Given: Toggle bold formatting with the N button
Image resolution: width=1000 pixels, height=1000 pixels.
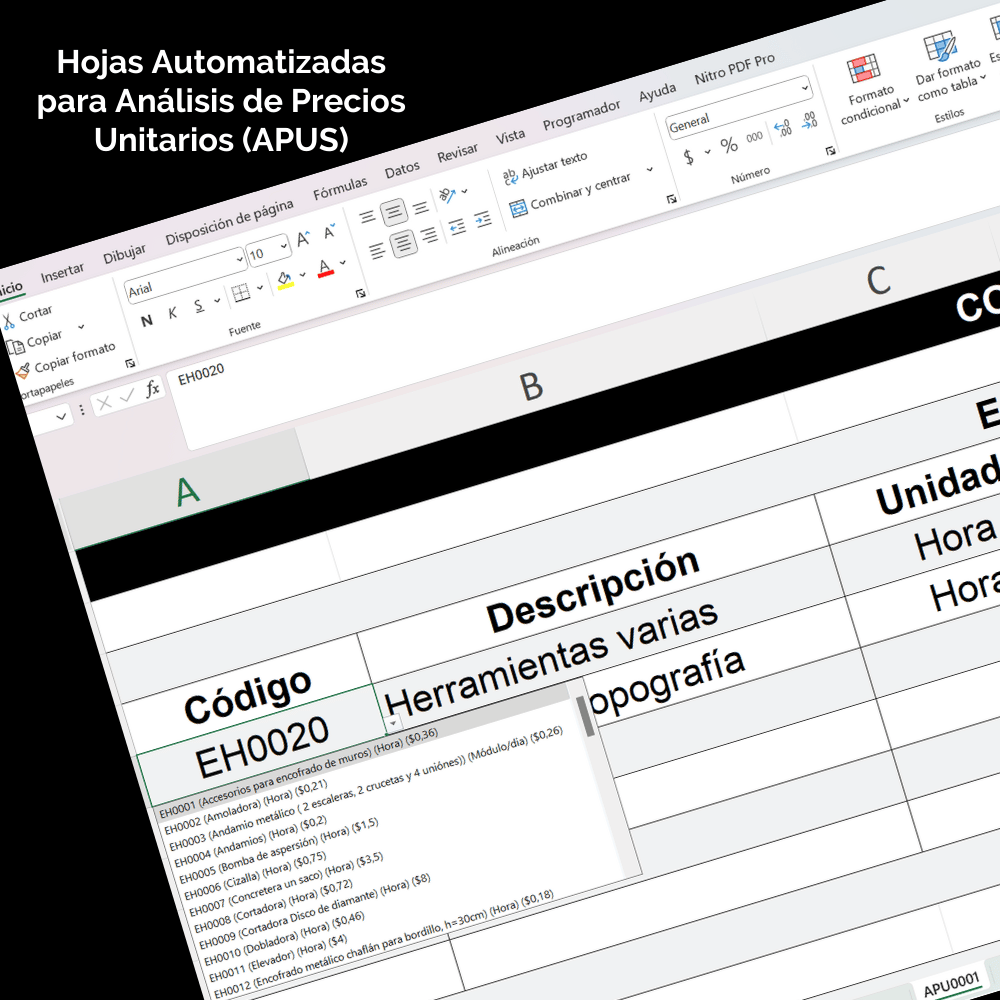Looking at the screenshot, I should pyautogui.click(x=147, y=321).
